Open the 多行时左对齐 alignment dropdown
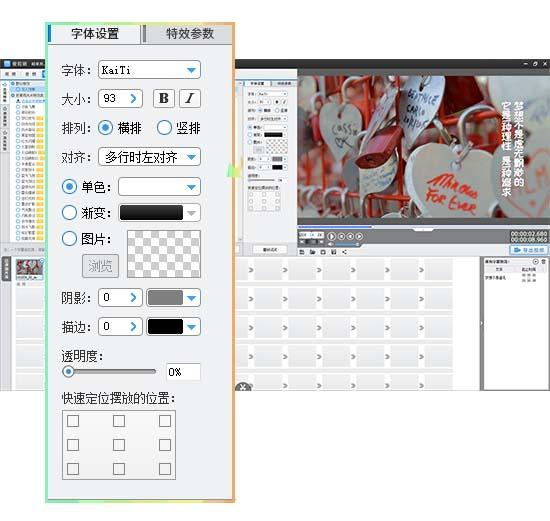The width and height of the screenshot is (550, 521). (x=149, y=157)
